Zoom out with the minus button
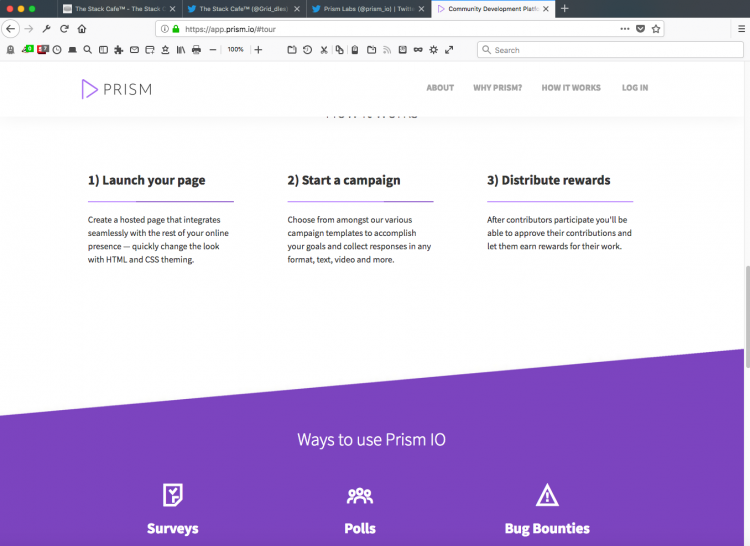This screenshot has height=546, width=750. [x=213, y=50]
